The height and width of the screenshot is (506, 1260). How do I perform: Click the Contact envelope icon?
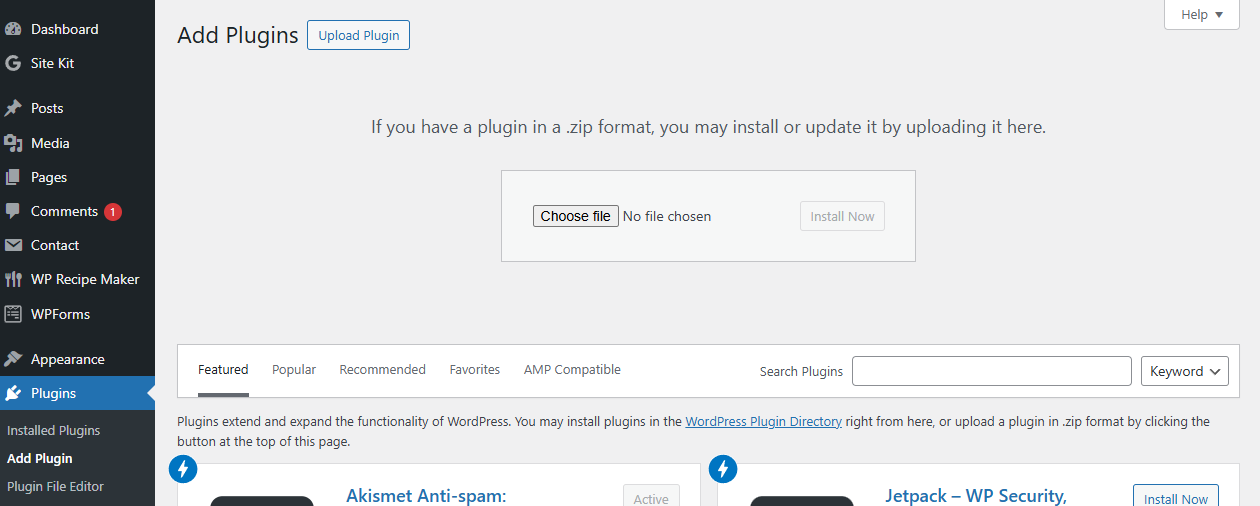click(x=13, y=245)
